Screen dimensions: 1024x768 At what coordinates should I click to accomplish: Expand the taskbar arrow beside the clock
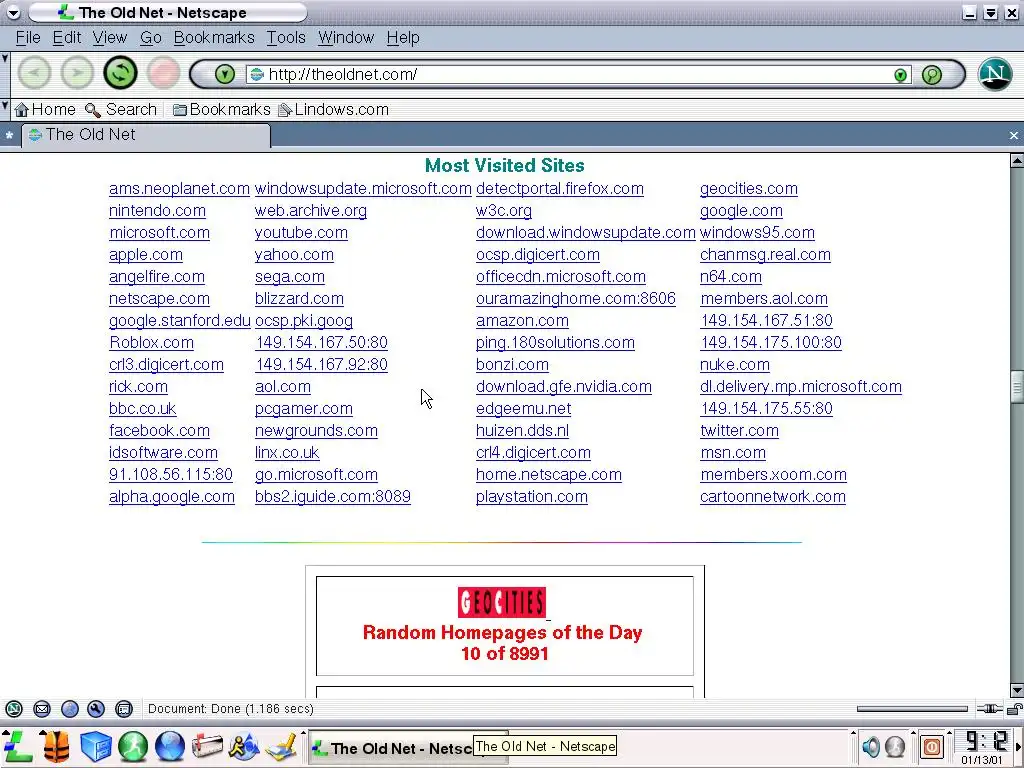click(1019, 746)
